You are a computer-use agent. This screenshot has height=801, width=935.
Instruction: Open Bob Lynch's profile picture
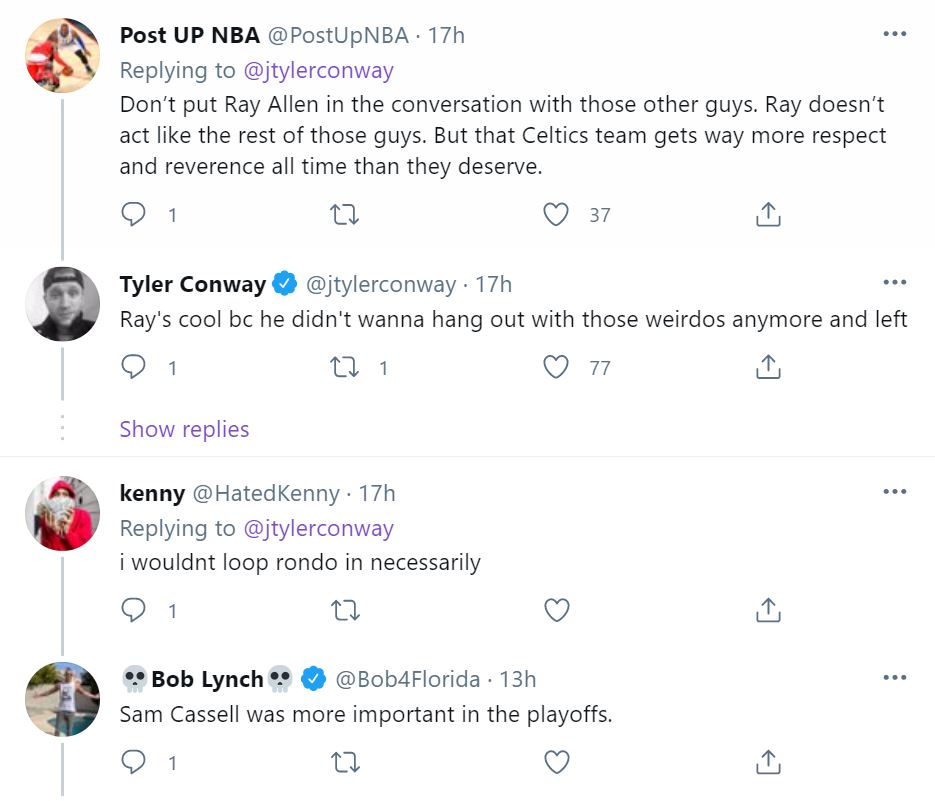(62, 699)
